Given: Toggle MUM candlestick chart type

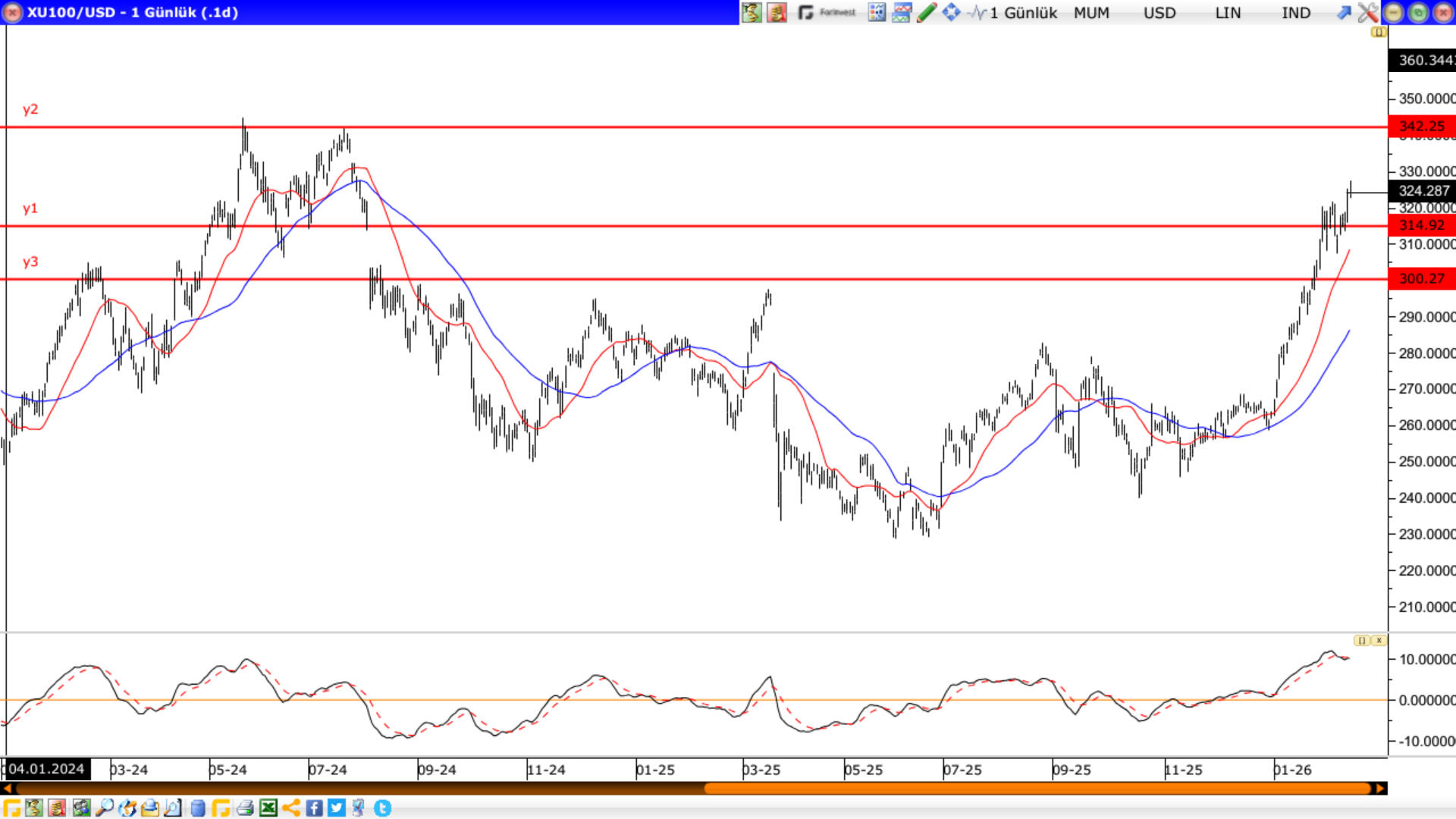Looking at the screenshot, I should [x=1091, y=13].
